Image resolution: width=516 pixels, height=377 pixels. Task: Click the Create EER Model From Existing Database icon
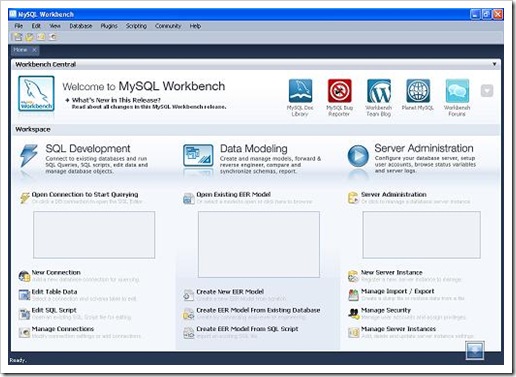[x=189, y=314]
